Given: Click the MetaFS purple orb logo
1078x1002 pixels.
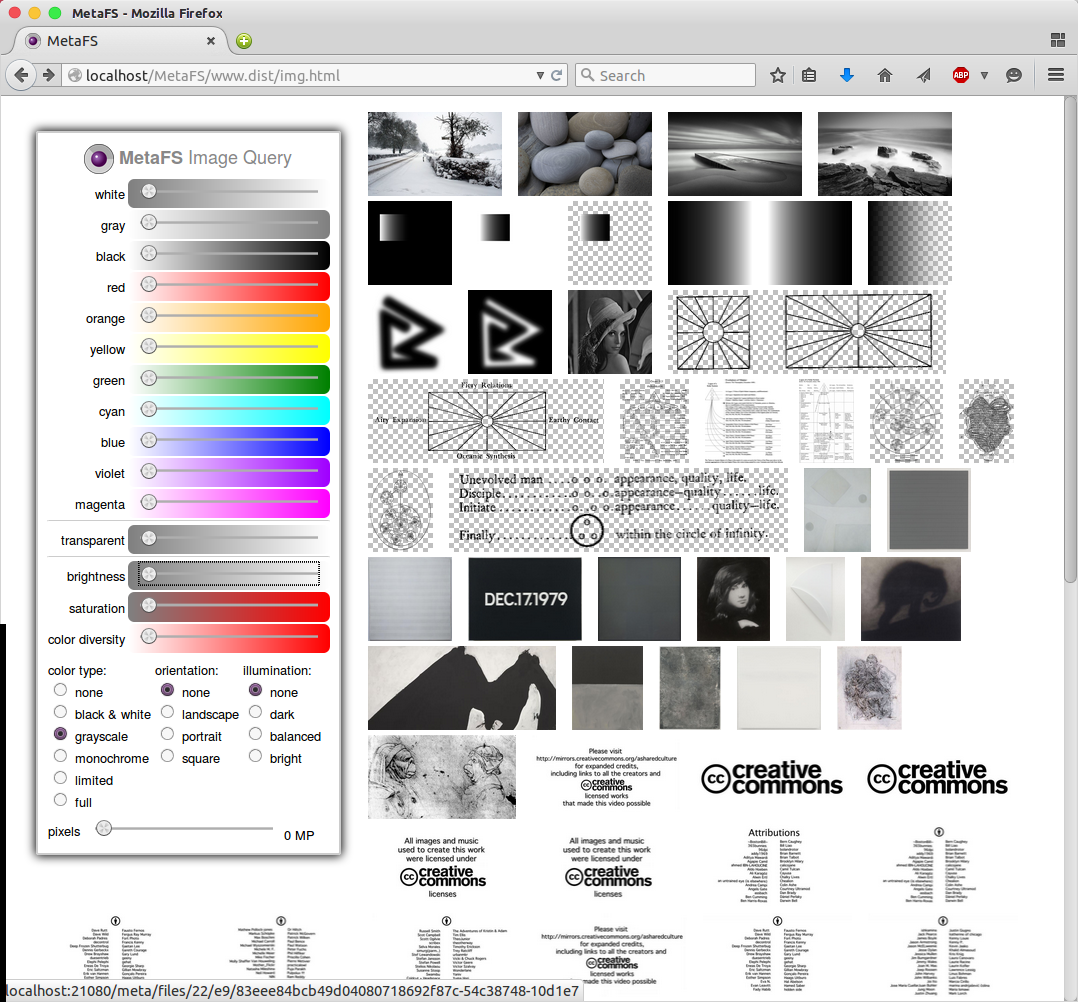Looking at the screenshot, I should pos(99,159).
